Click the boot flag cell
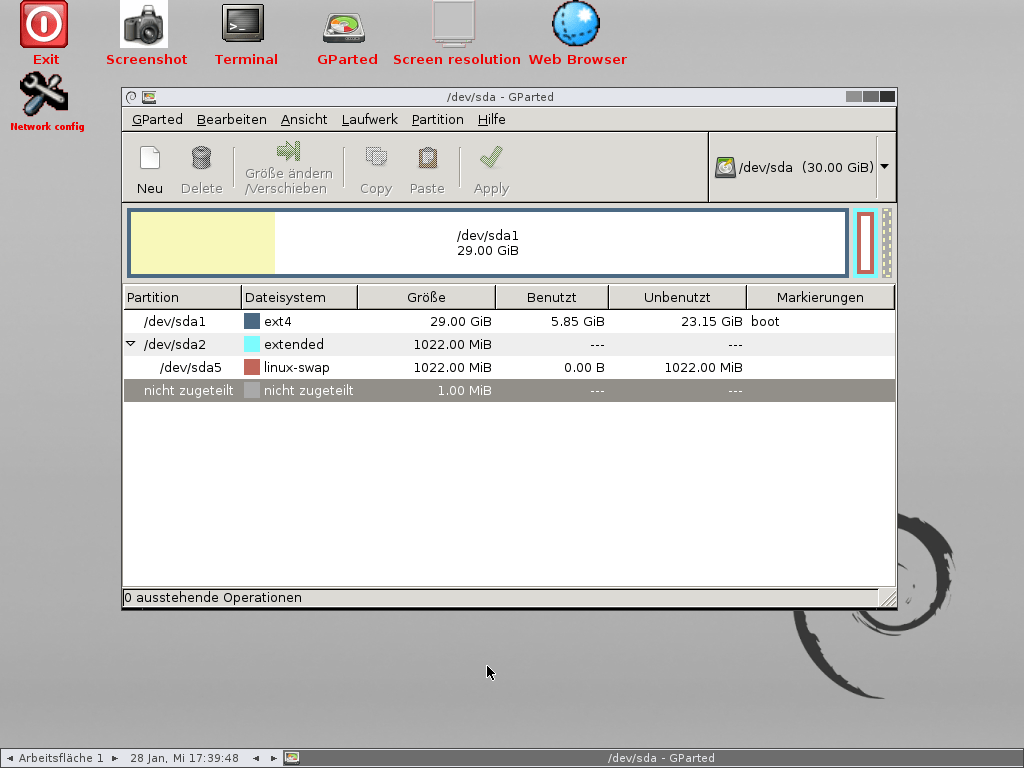 coord(765,321)
